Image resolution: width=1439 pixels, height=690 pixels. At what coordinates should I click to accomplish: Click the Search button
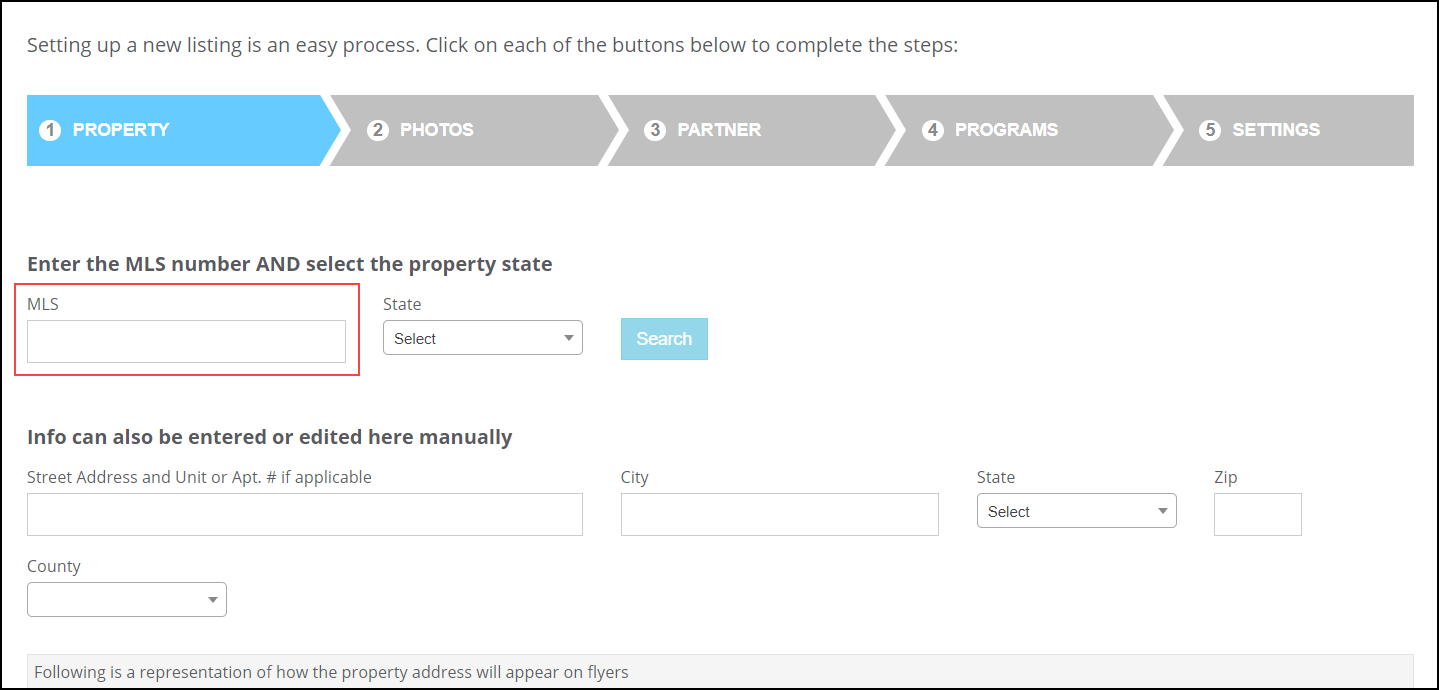(664, 339)
